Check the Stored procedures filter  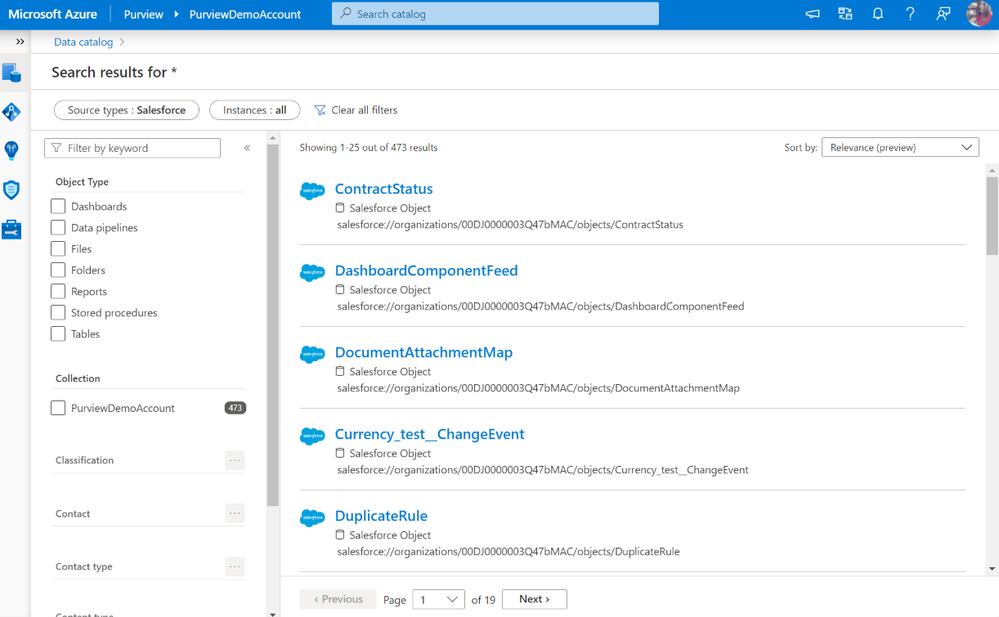point(58,312)
